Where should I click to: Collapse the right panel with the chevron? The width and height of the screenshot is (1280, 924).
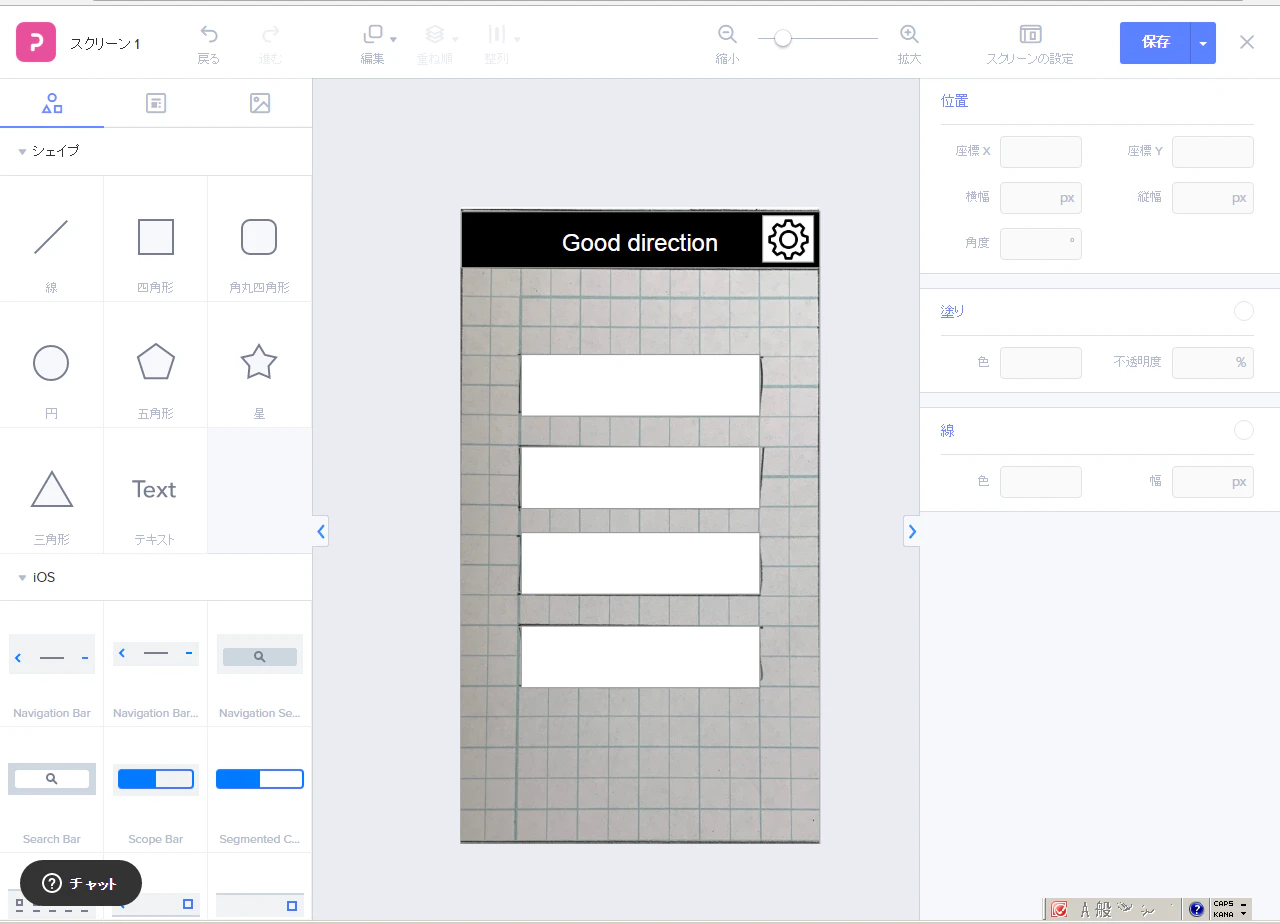(912, 531)
